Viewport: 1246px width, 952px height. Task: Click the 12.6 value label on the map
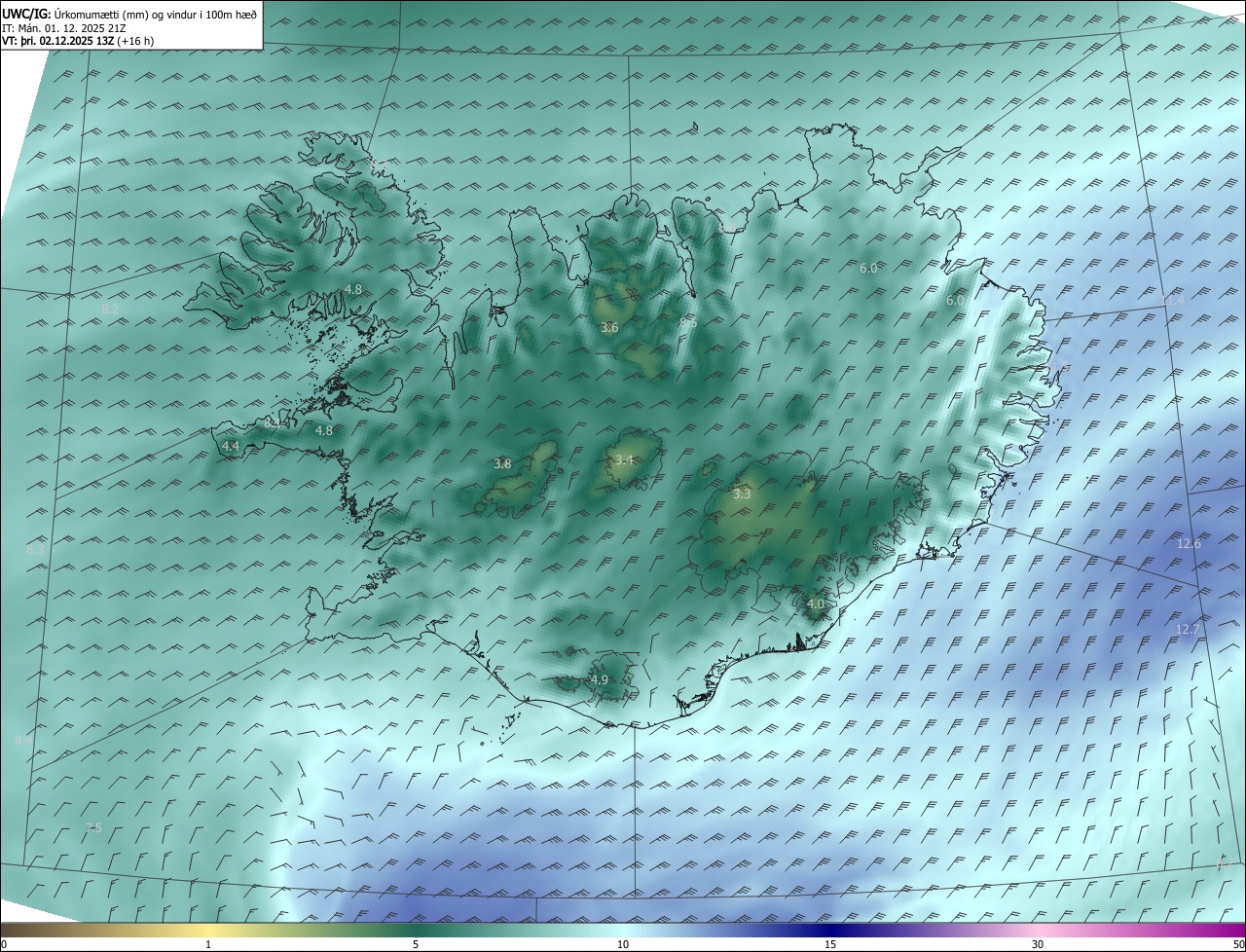click(1189, 544)
